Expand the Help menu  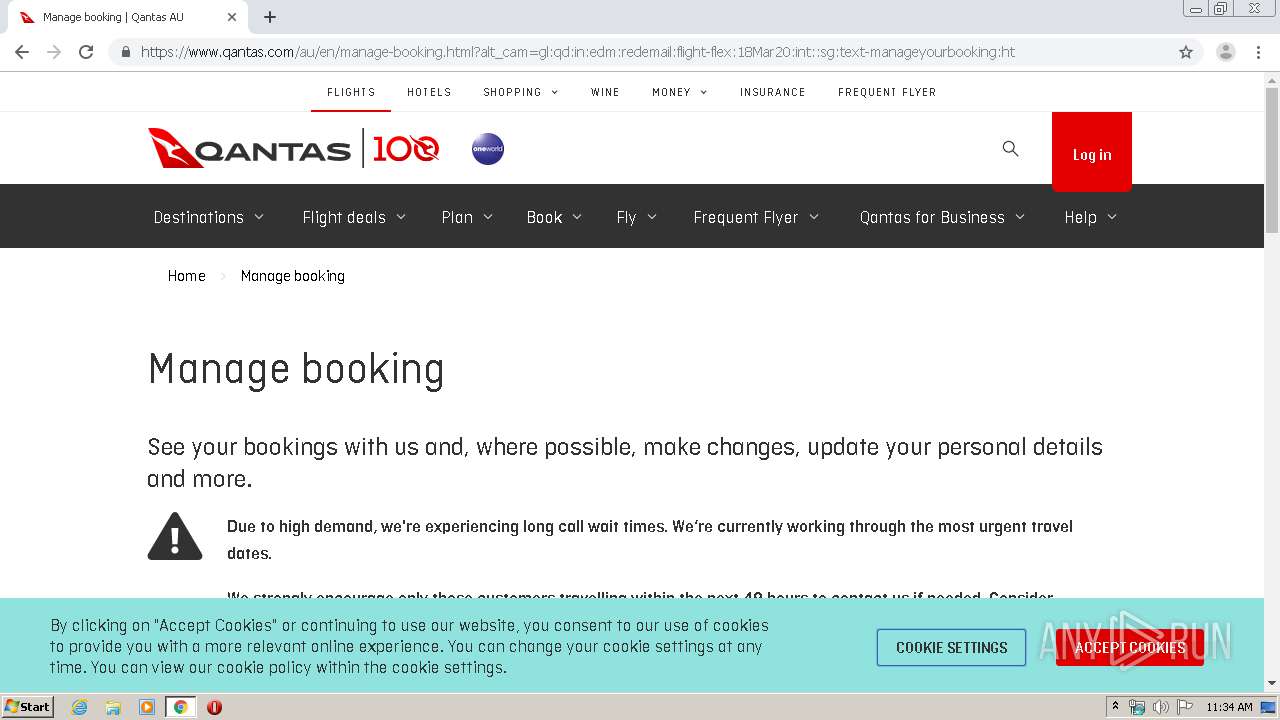pos(1090,217)
